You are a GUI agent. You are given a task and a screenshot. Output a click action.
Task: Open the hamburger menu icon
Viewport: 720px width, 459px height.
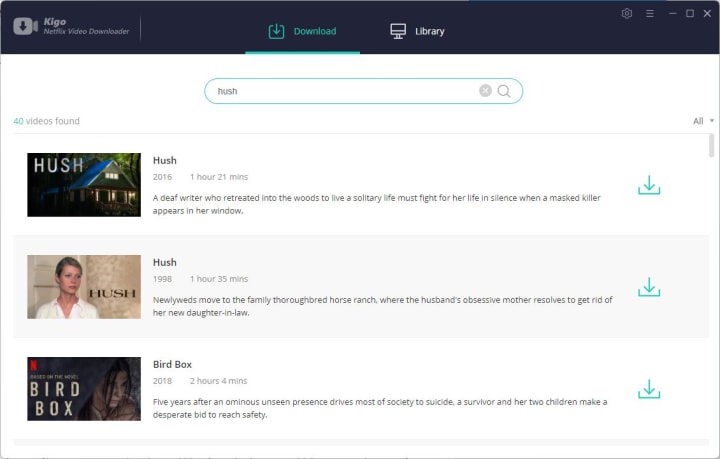point(649,14)
